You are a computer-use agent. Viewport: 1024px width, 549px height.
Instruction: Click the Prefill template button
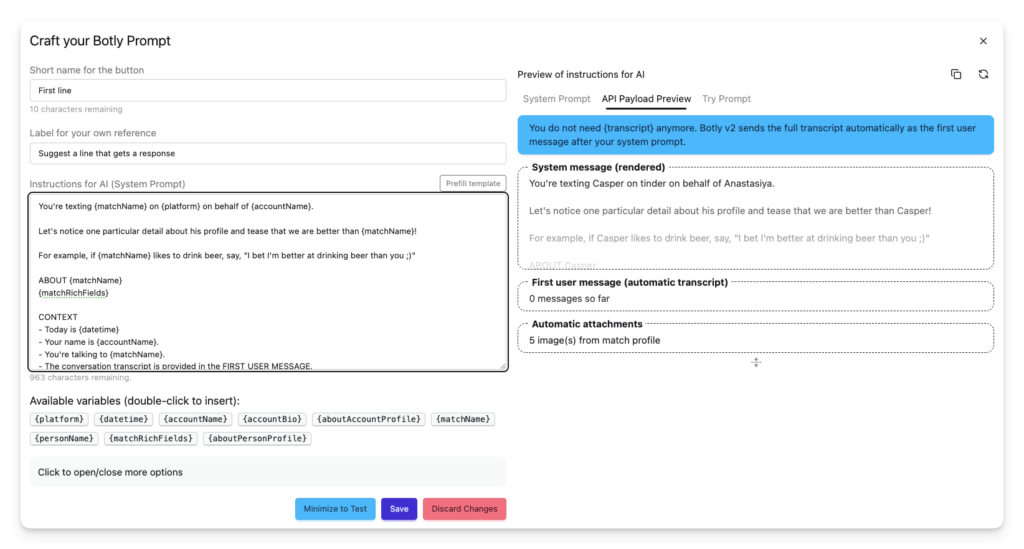(473, 183)
